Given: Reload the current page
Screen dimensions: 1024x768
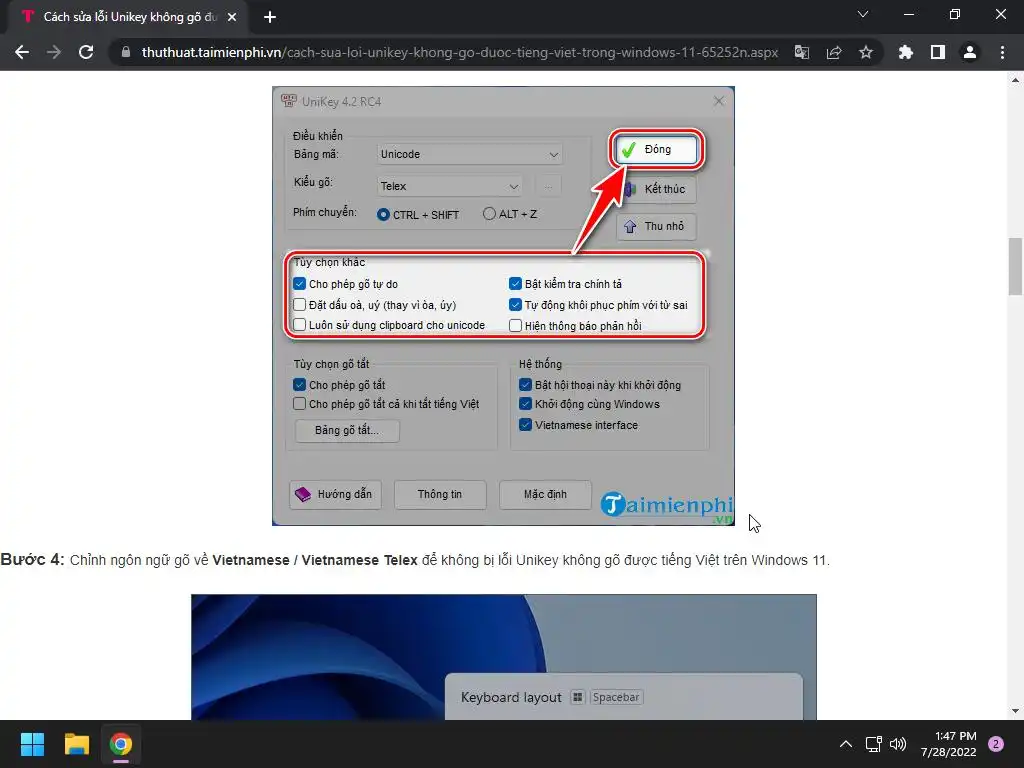Looking at the screenshot, I should tap(86, 52).
